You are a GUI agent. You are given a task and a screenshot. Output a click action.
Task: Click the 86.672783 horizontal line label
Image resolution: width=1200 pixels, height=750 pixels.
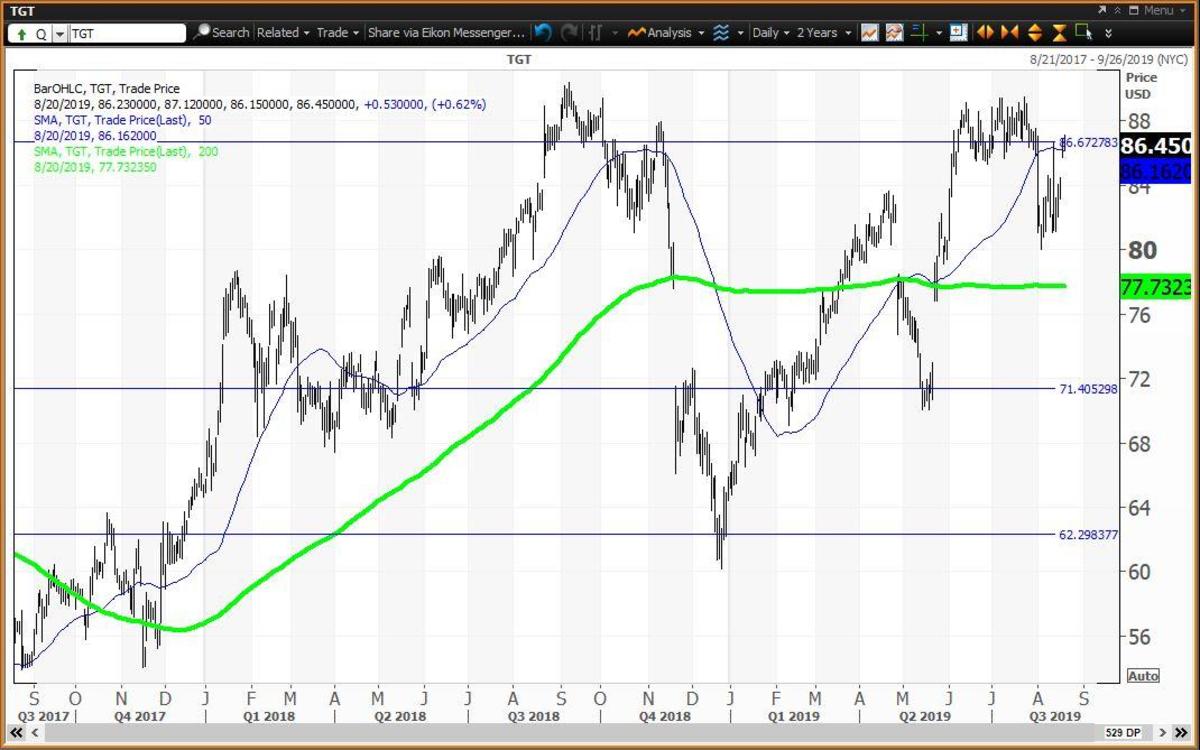point(1088,142)
